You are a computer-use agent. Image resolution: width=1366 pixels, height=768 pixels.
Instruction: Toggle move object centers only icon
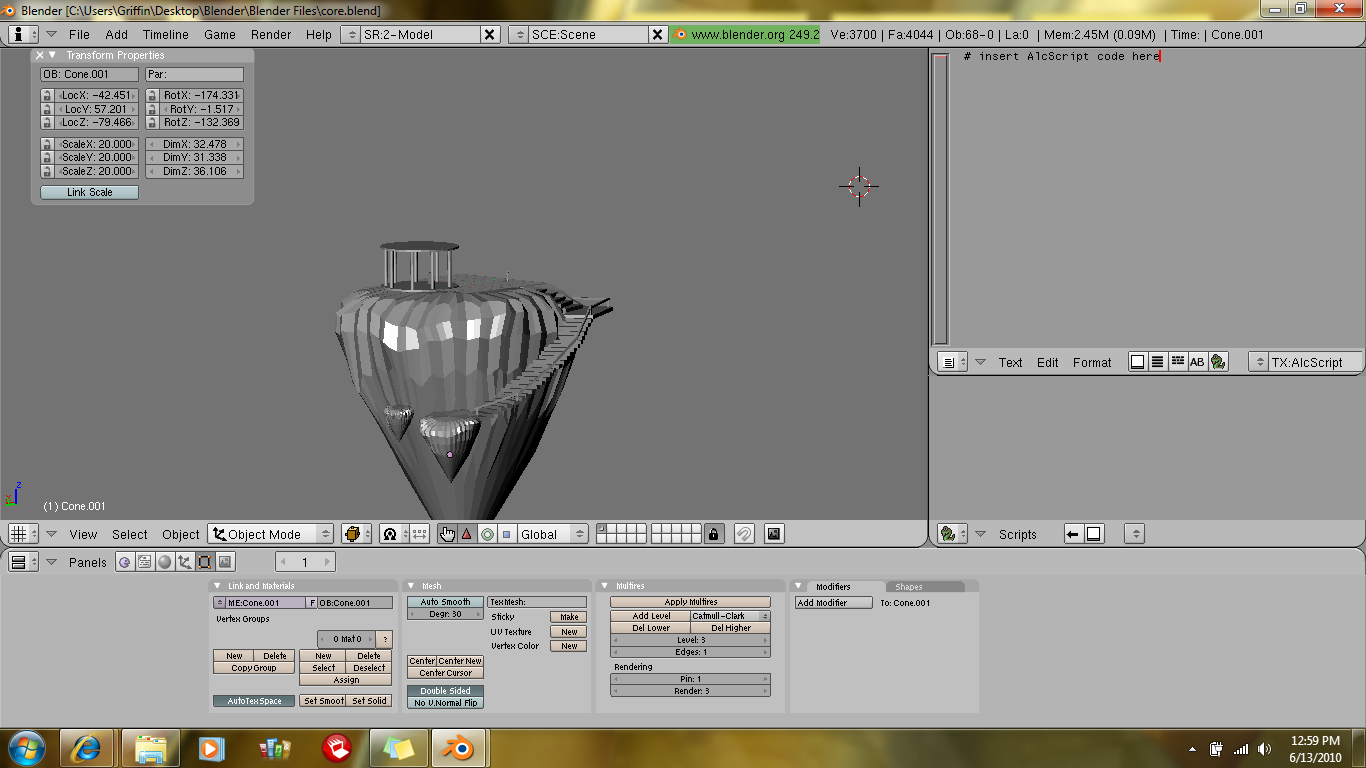(x=419, y=534)
